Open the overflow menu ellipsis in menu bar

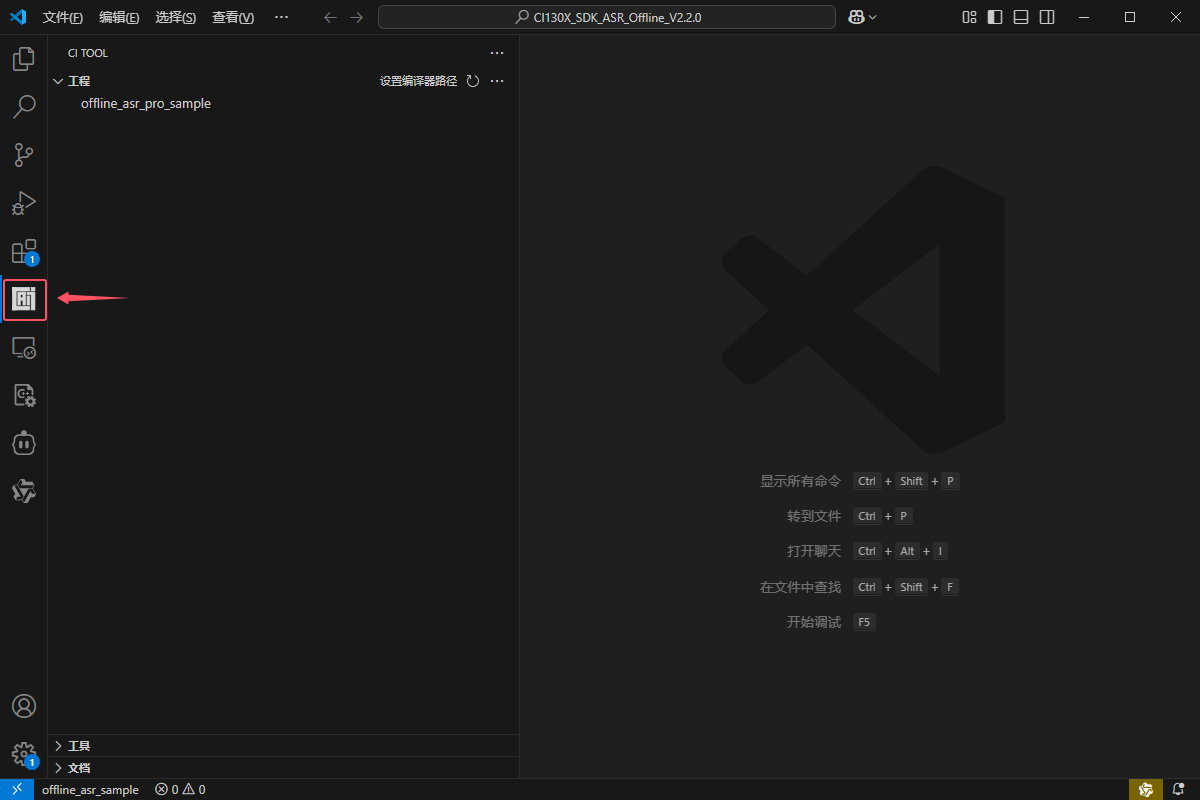[281, 17]
